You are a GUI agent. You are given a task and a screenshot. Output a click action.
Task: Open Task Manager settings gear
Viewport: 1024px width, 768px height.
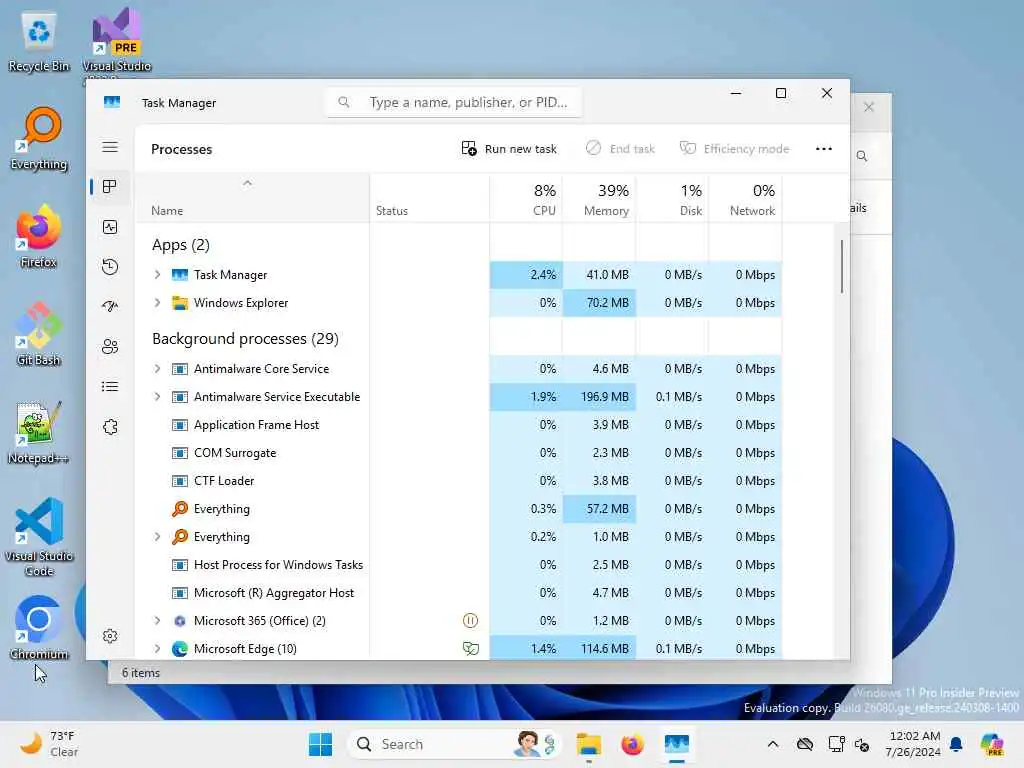pos(110,636)
